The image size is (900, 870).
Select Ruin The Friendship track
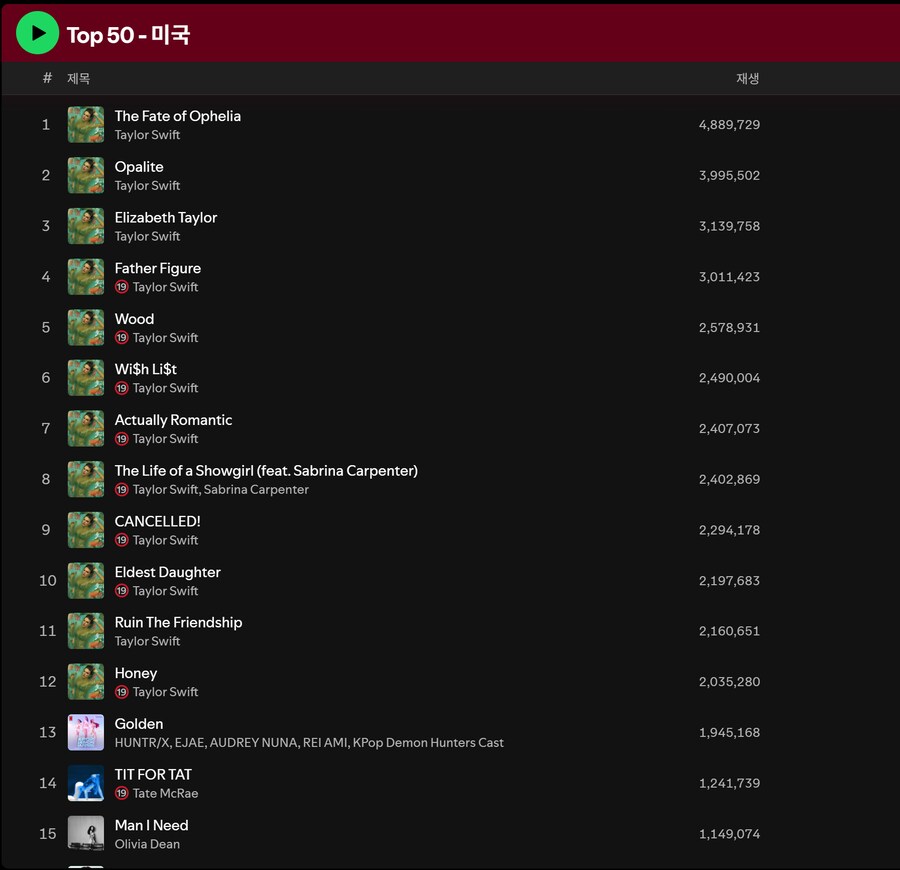(178, 622)
